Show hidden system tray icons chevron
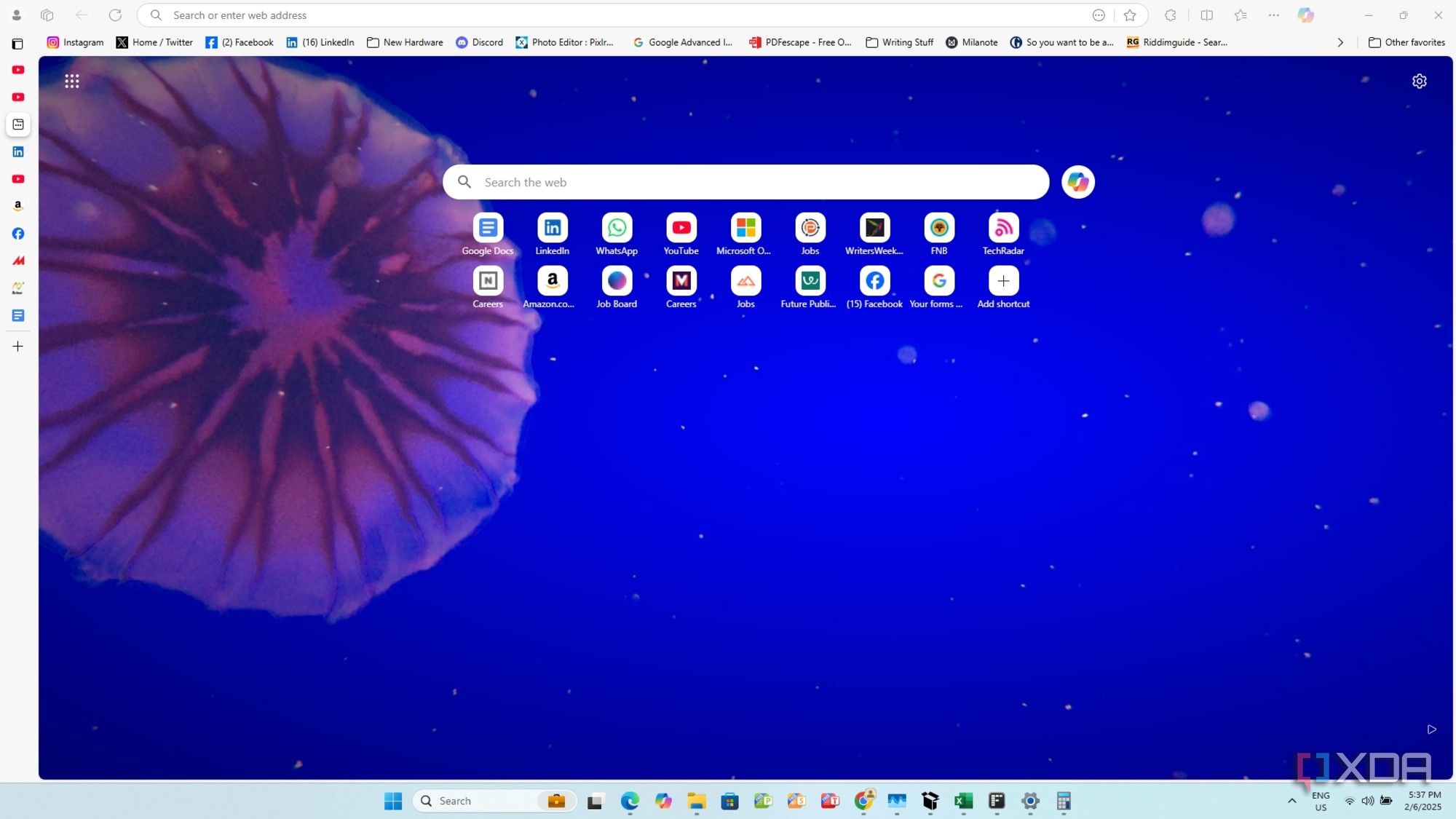Screen dimensions: 1456x819 pyautogui.click(x=1292, y=800)
